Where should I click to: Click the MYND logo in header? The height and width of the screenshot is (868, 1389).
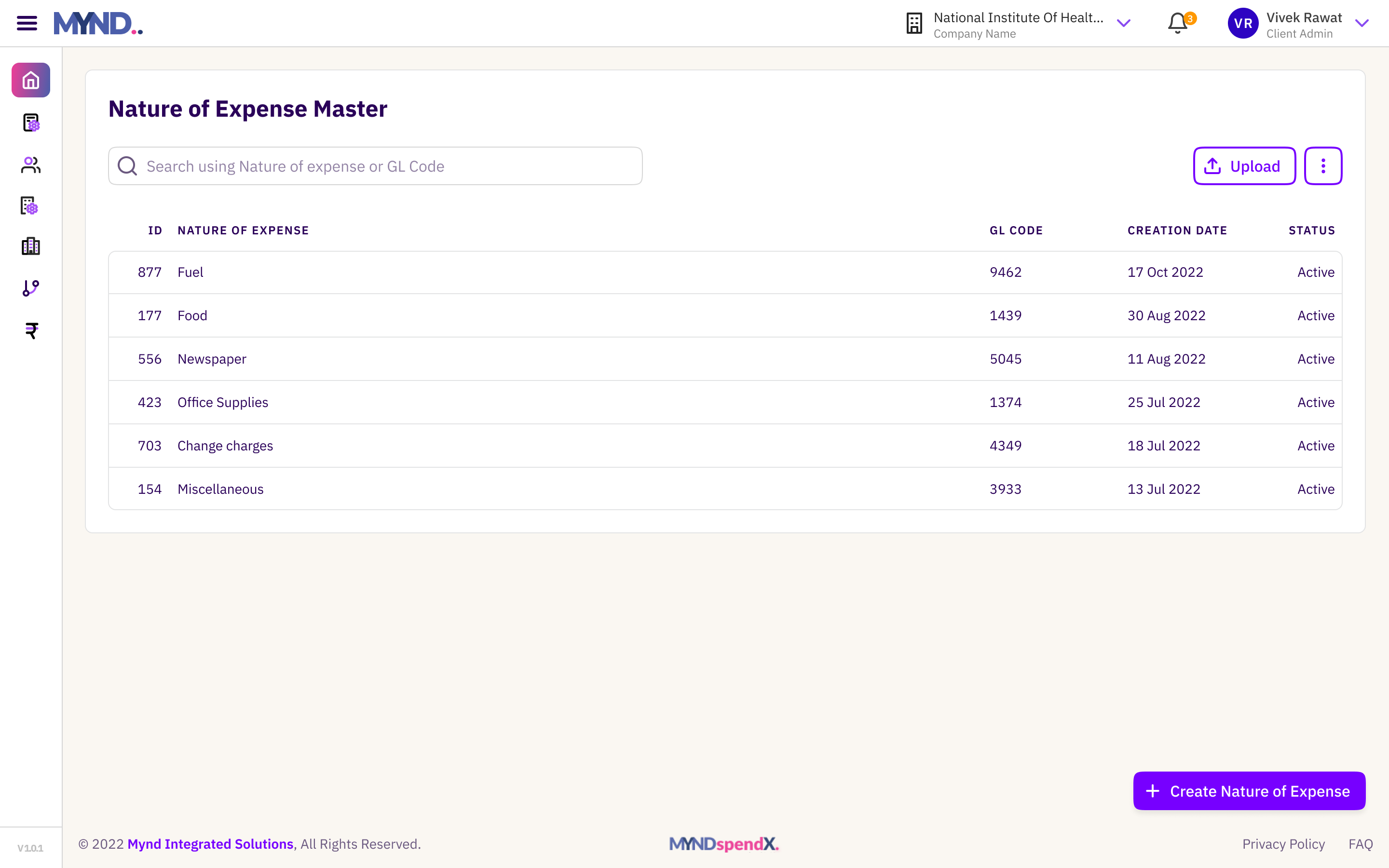tap(98, 24)
